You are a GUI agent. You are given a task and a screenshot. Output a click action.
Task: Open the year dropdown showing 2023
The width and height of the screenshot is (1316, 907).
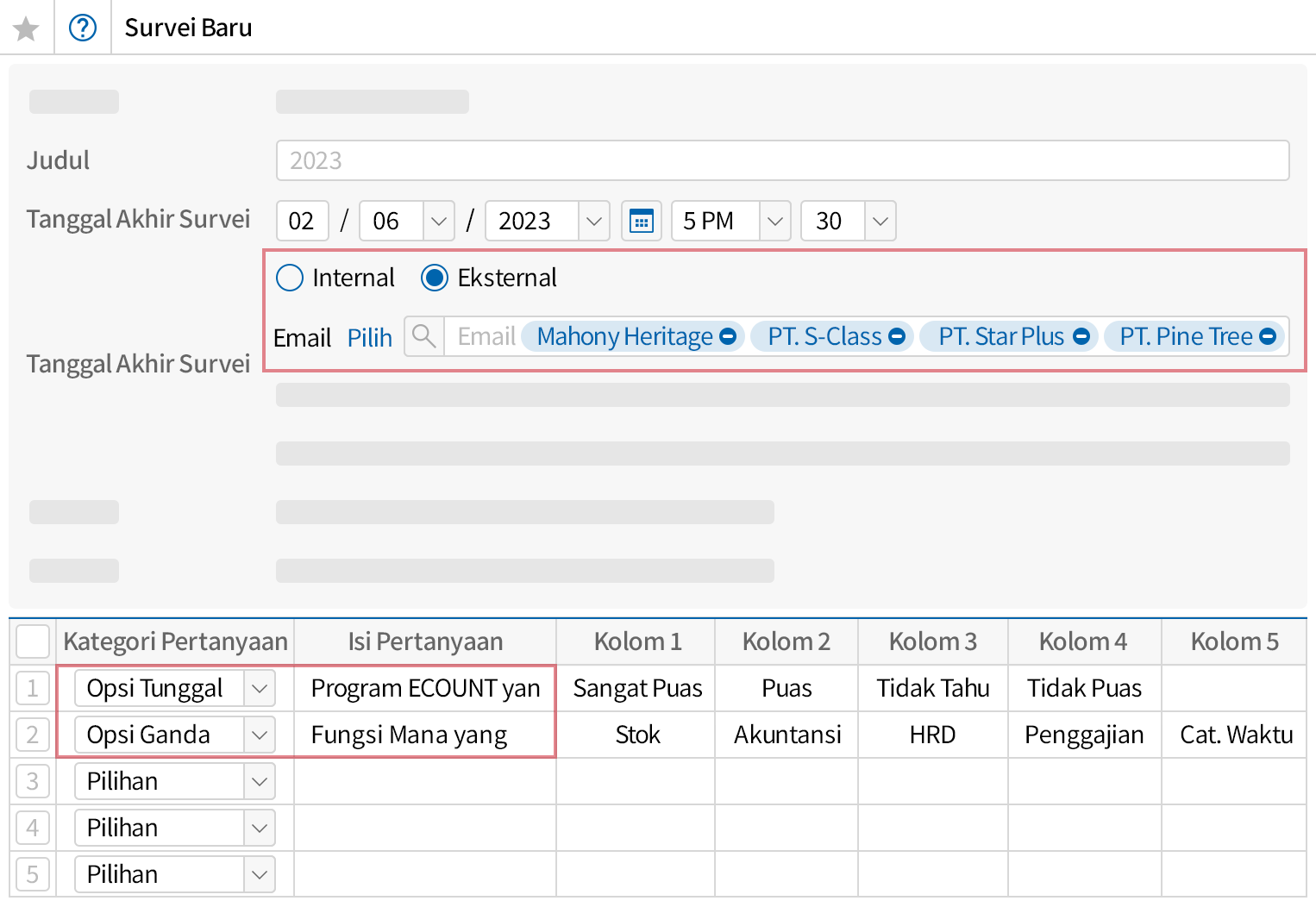point(593,222)
